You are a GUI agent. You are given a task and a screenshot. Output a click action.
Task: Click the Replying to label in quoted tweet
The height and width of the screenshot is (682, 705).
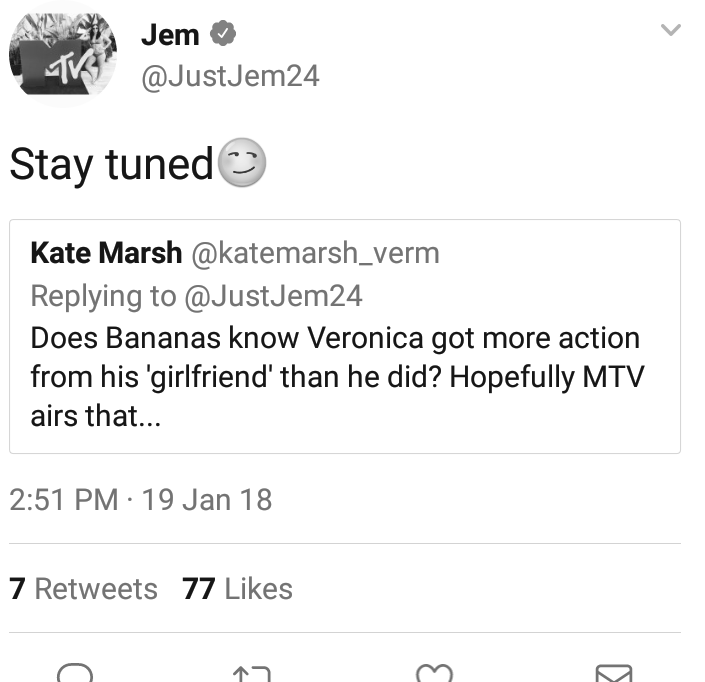pos(103,297)
